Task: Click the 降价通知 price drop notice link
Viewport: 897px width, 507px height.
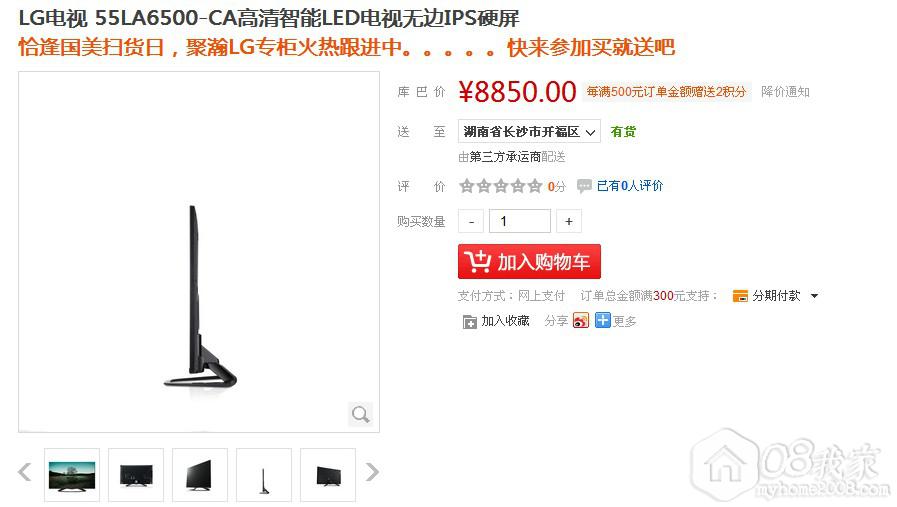Action: click(x=785, y=92)
